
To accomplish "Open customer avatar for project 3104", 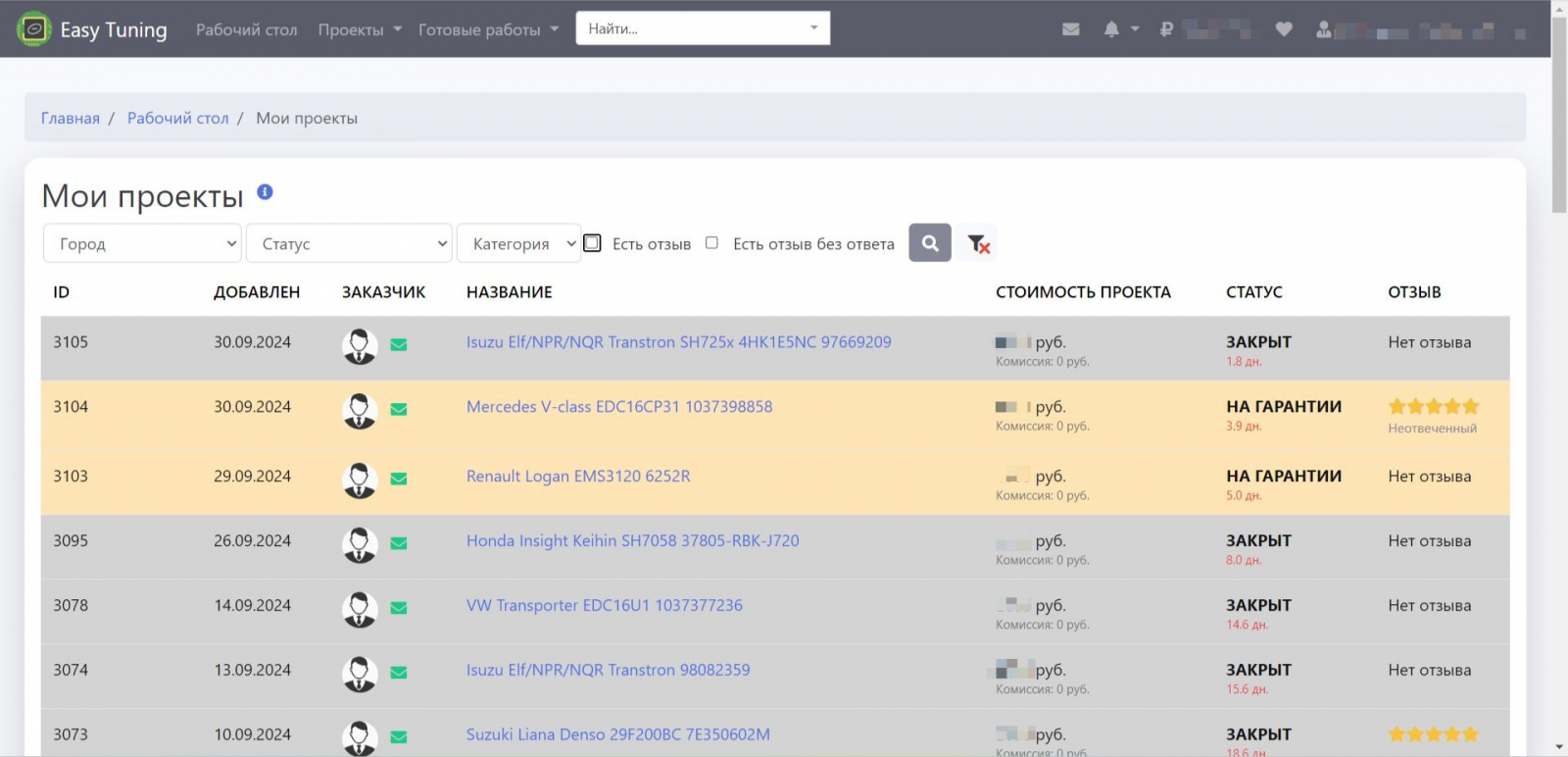I will pos(360,411).
